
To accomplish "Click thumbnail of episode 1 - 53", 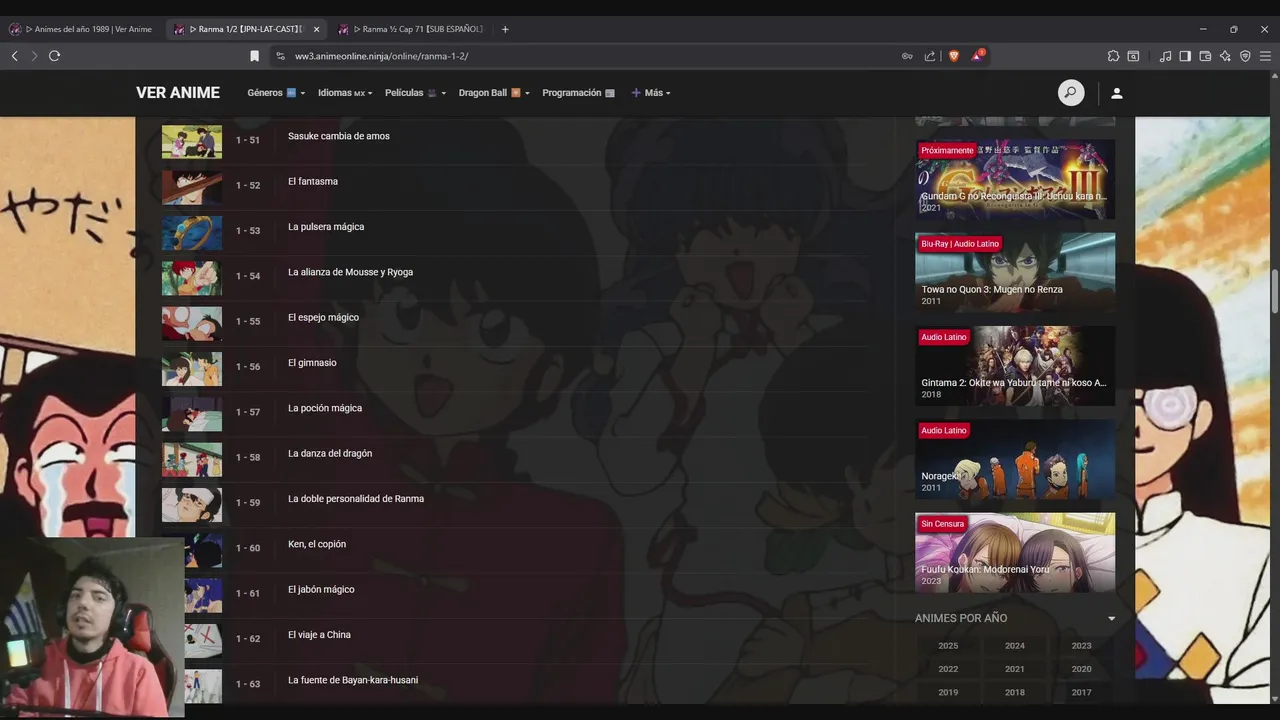I will [x=192, y=232].
